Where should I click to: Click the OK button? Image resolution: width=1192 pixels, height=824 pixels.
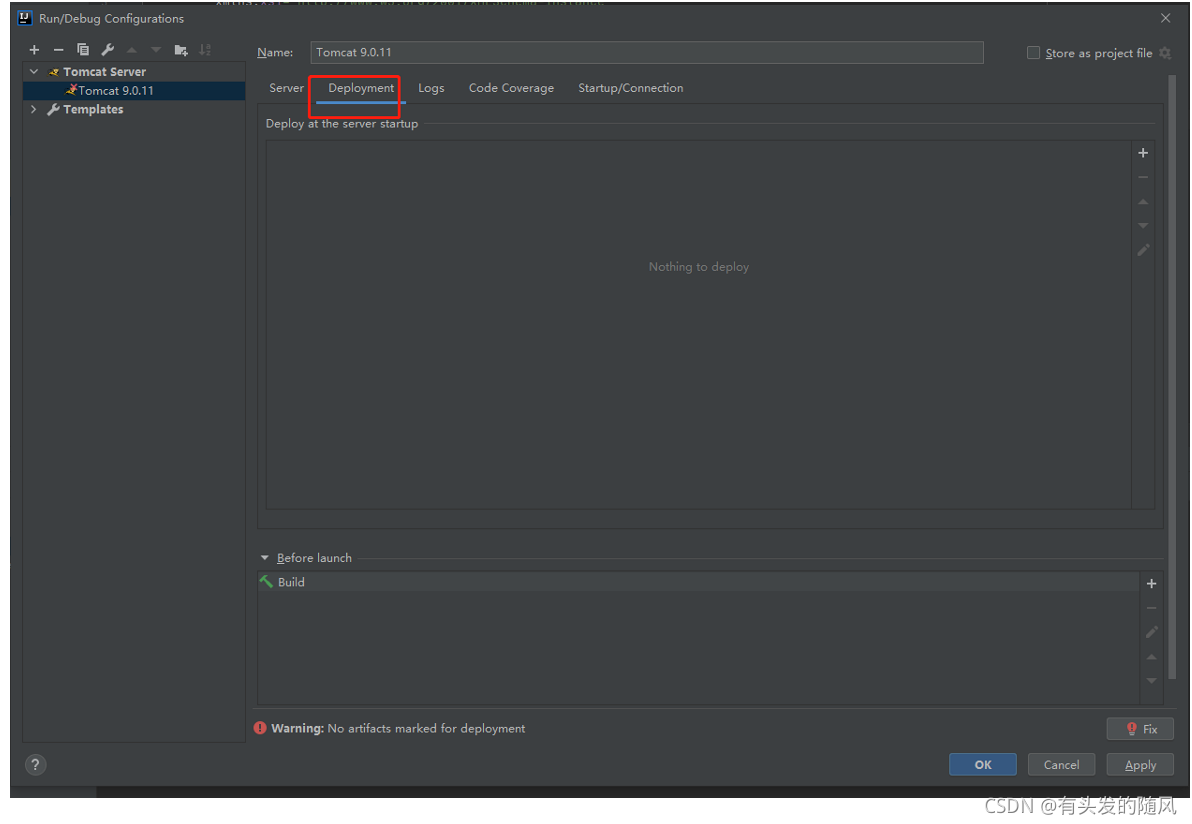pyautogui.click(x=982, y=765)
